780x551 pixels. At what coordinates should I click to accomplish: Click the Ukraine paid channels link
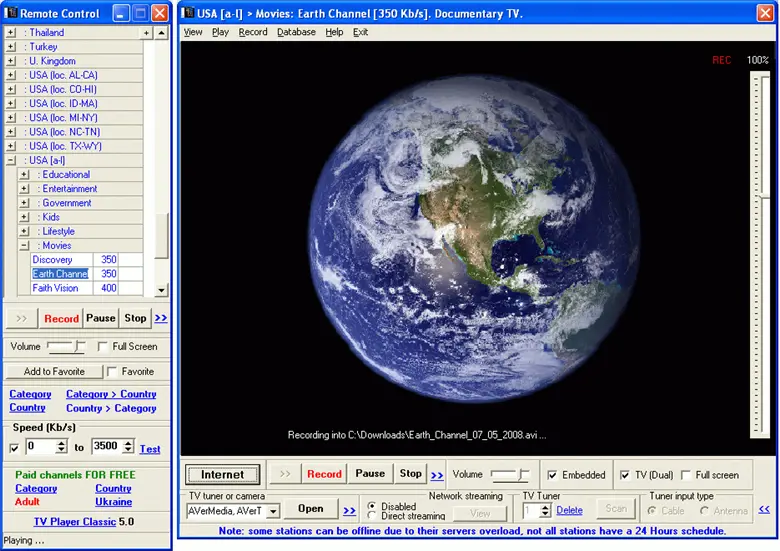(x=113, y=502)
